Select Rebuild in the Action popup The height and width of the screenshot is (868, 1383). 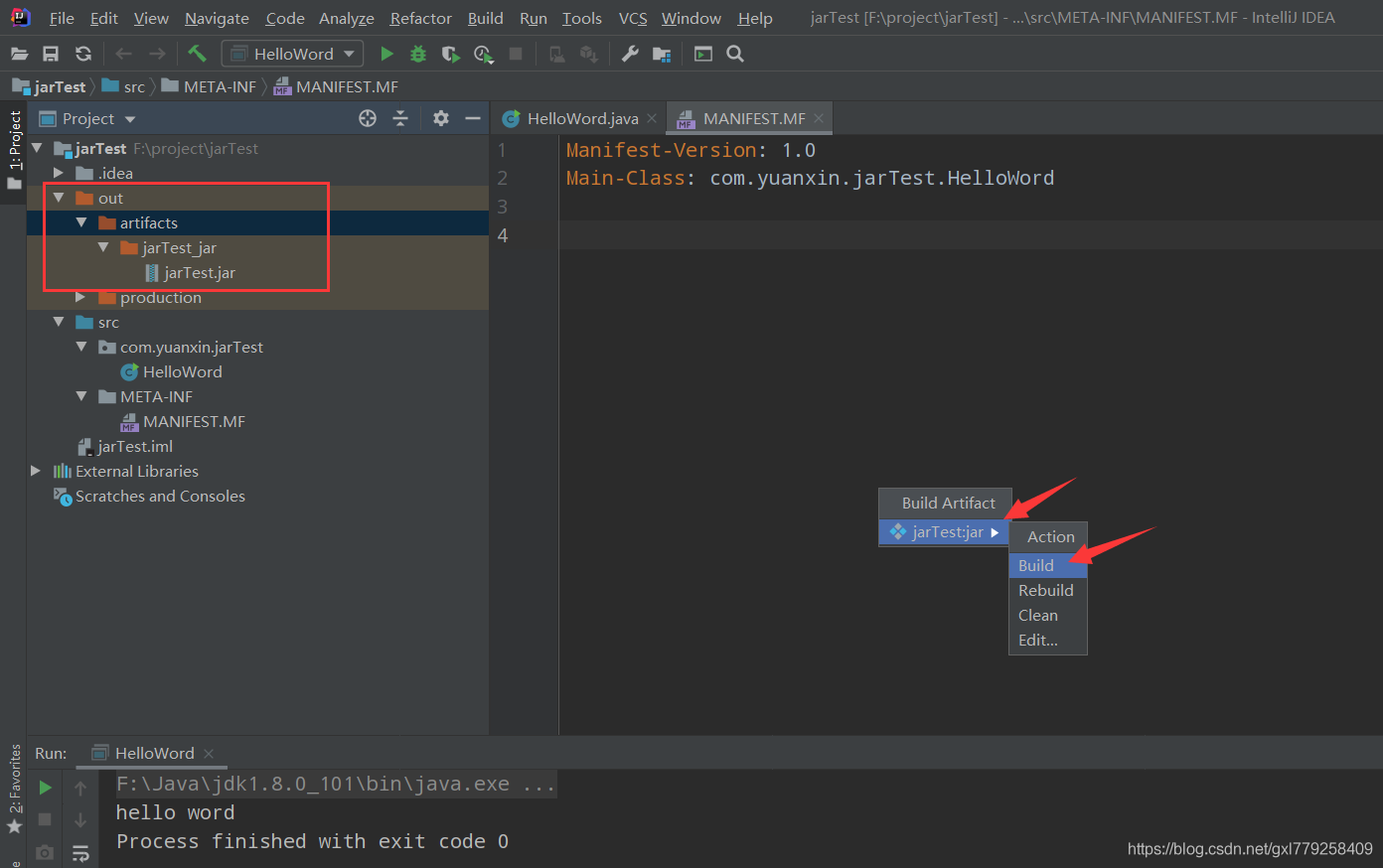pos(1045,590)
